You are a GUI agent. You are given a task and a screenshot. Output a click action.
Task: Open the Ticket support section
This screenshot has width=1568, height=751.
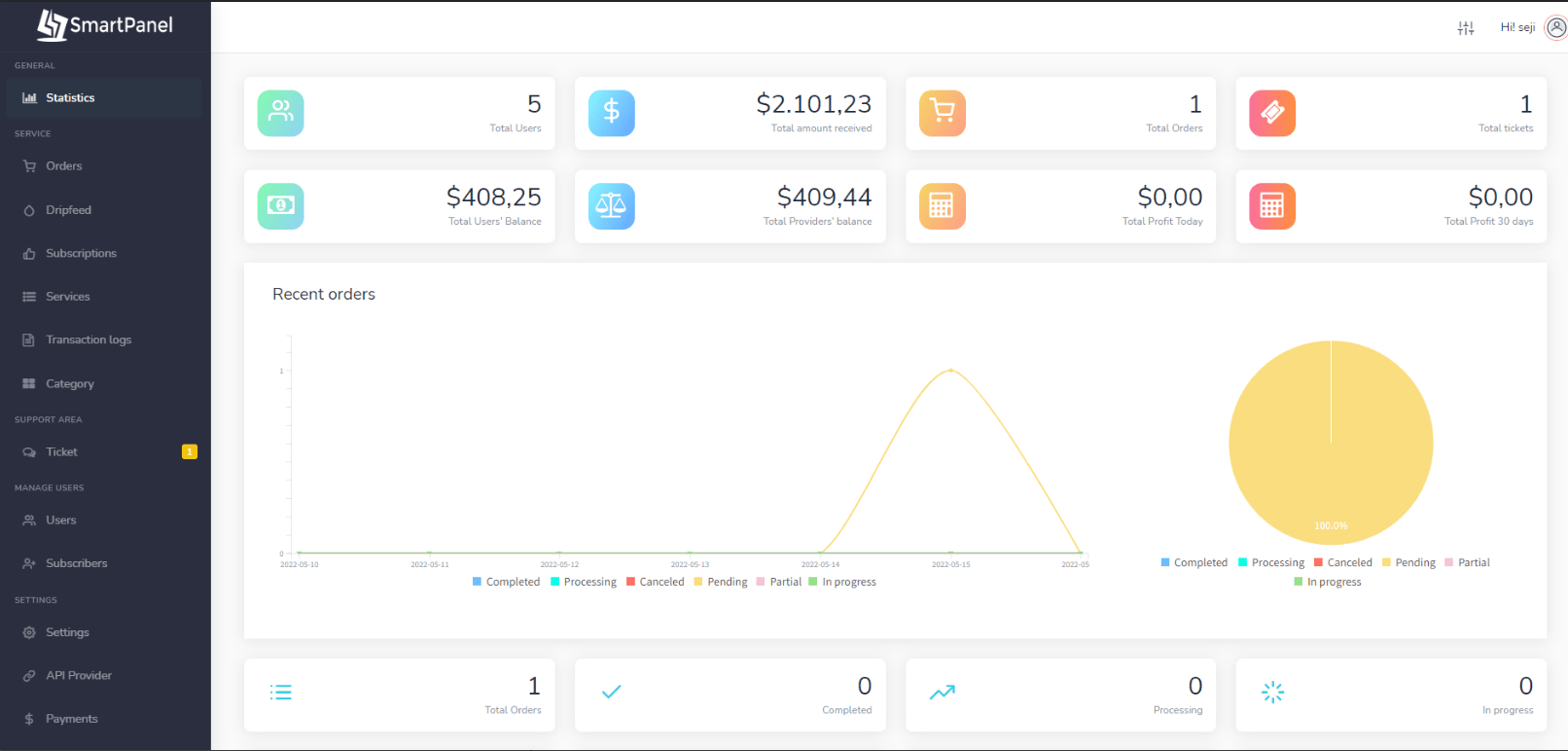click(61, 451)
